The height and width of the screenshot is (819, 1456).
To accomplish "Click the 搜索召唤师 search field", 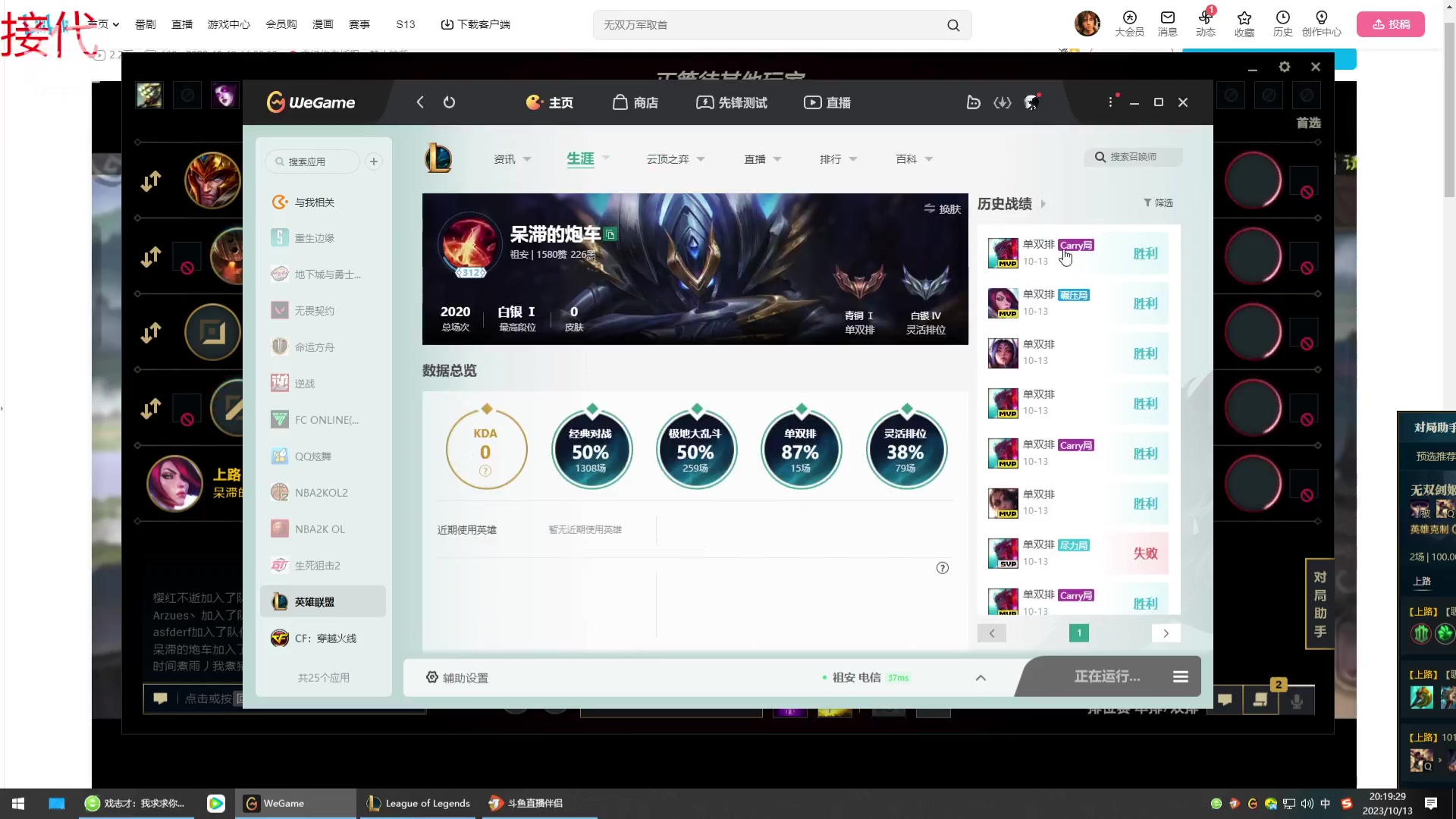I will point(1134,157).
